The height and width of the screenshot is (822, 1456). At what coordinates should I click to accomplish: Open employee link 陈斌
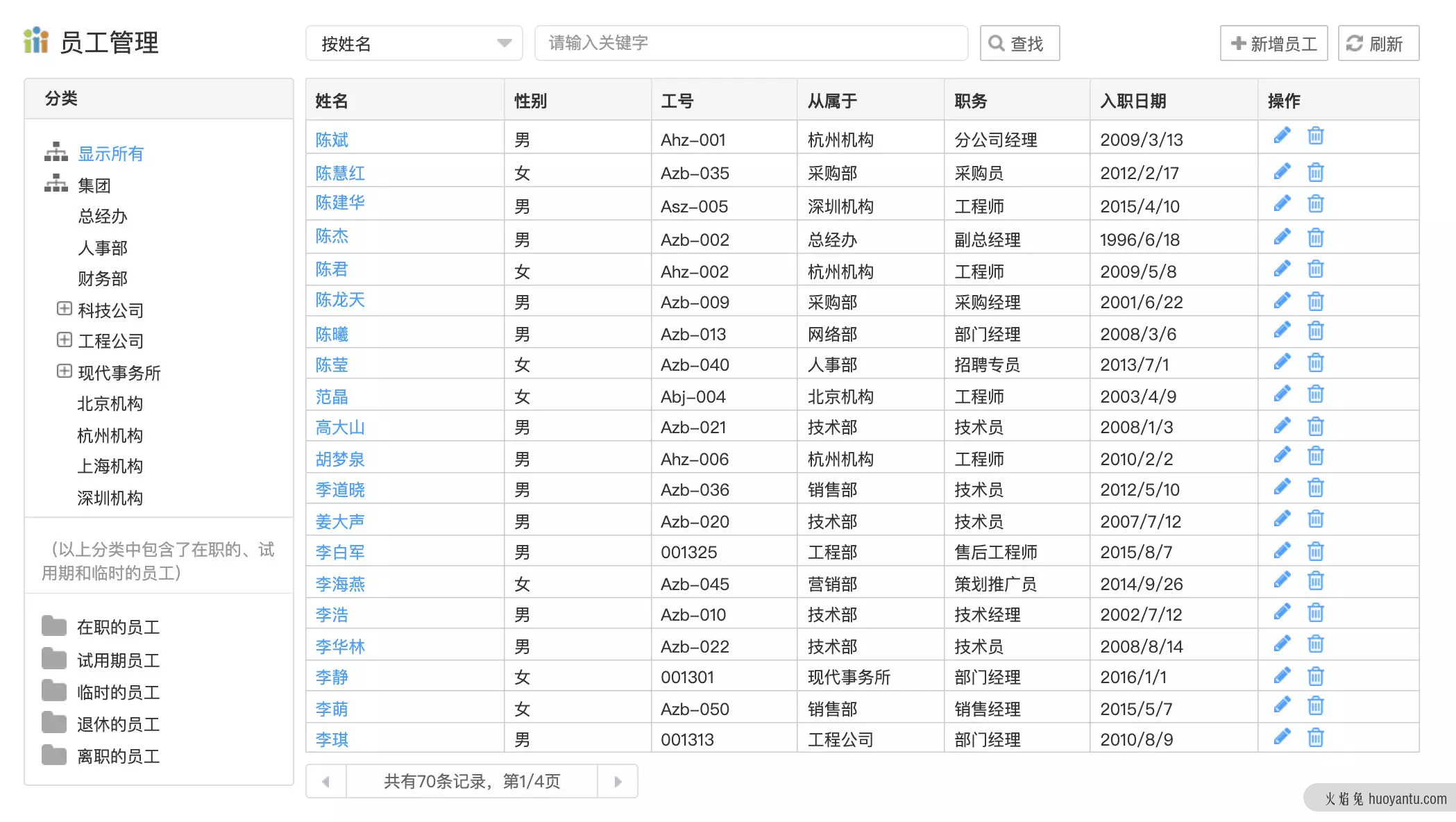(332, 140)
